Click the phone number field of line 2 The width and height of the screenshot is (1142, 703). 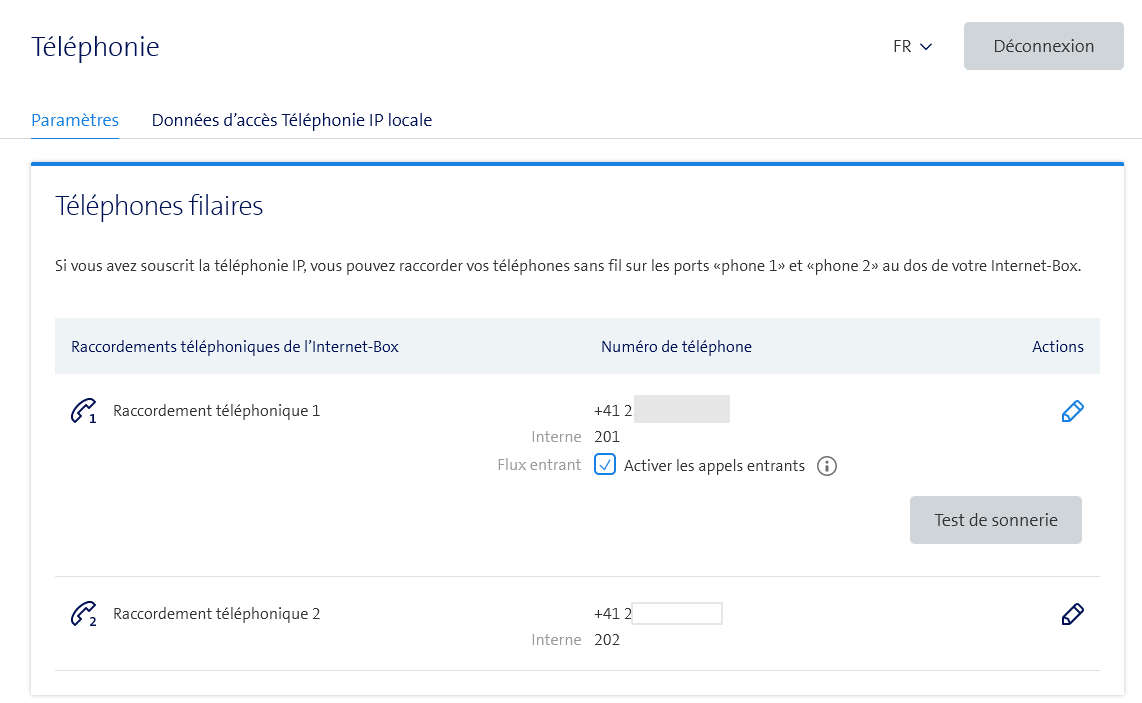[x=676, y=613]
